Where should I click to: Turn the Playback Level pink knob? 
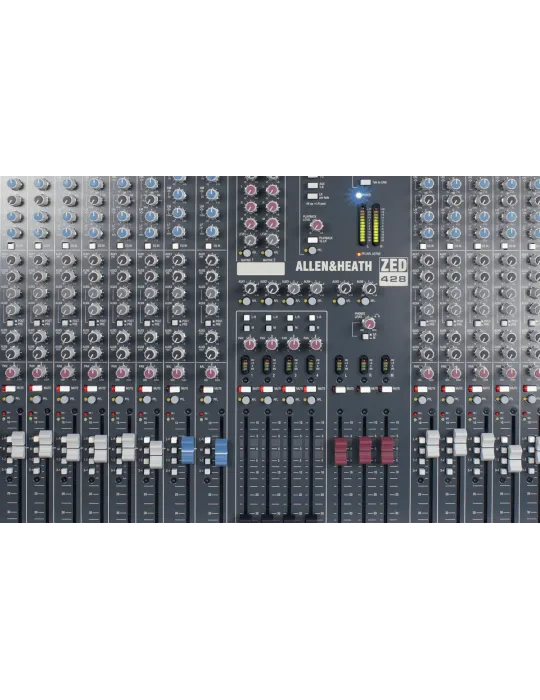pyautogui.click(x=316, y=226)
